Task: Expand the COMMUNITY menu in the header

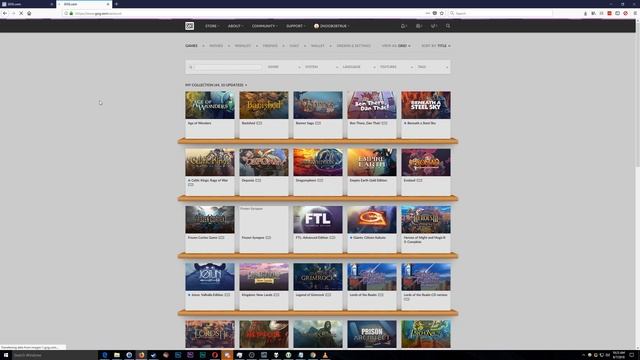Action: pos(264,26)
